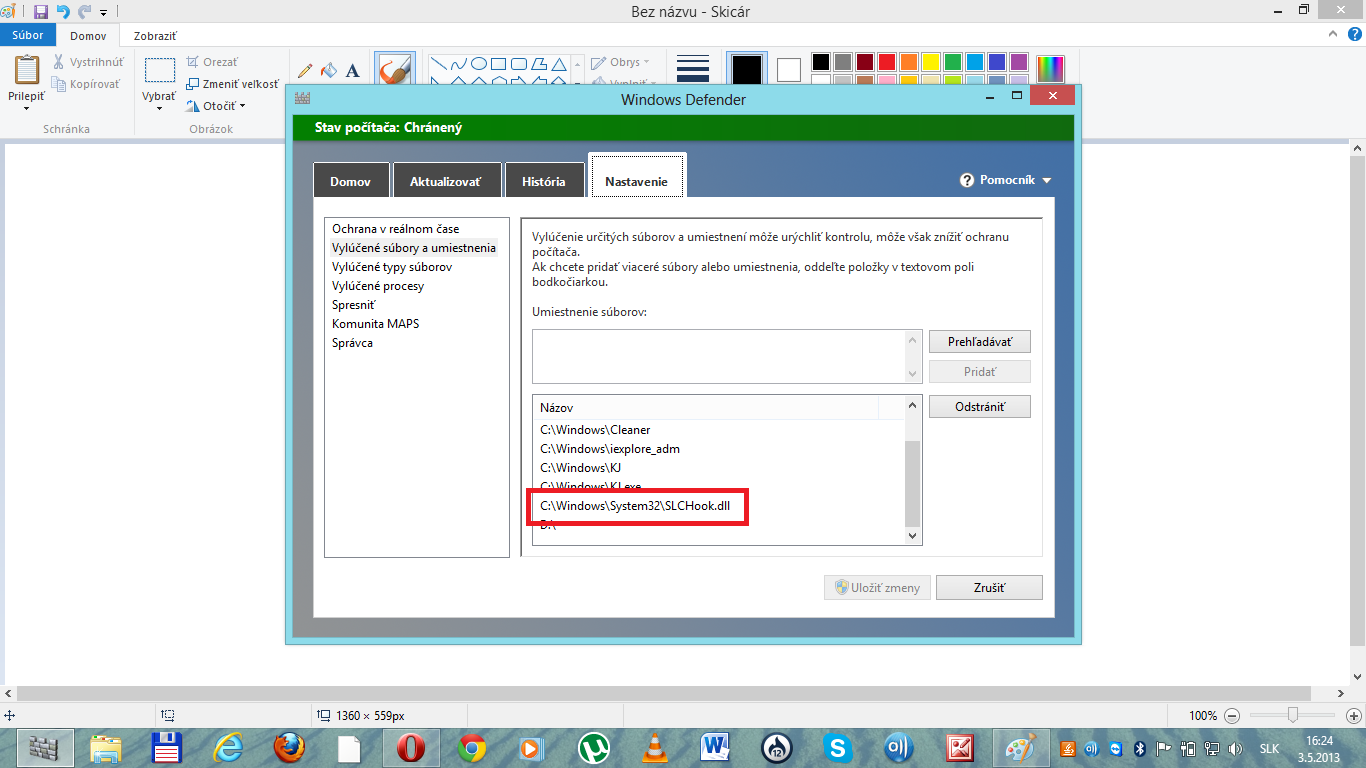Switch to História tab in Defender
The height and width of the screenshot is (768, 1366).
click(543, 182)
